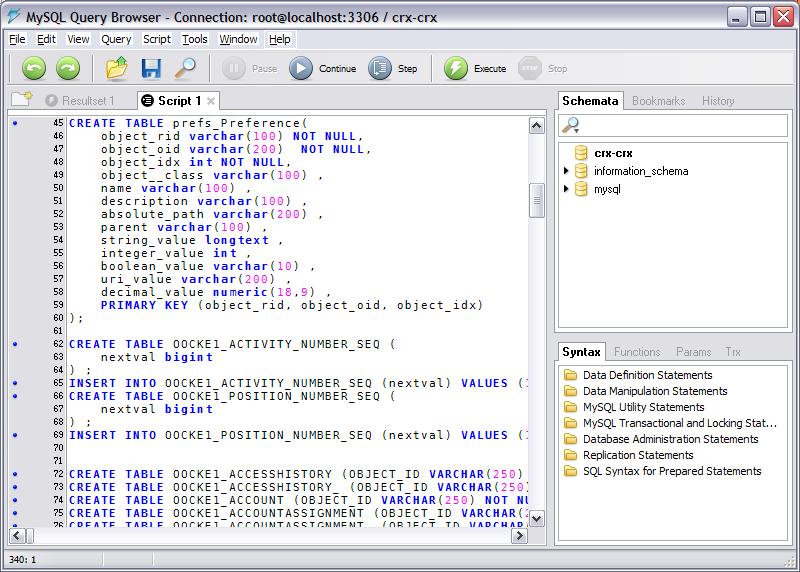The image size is (800, 572).
Task: Open the Query menu
Action: pos(116,39)
